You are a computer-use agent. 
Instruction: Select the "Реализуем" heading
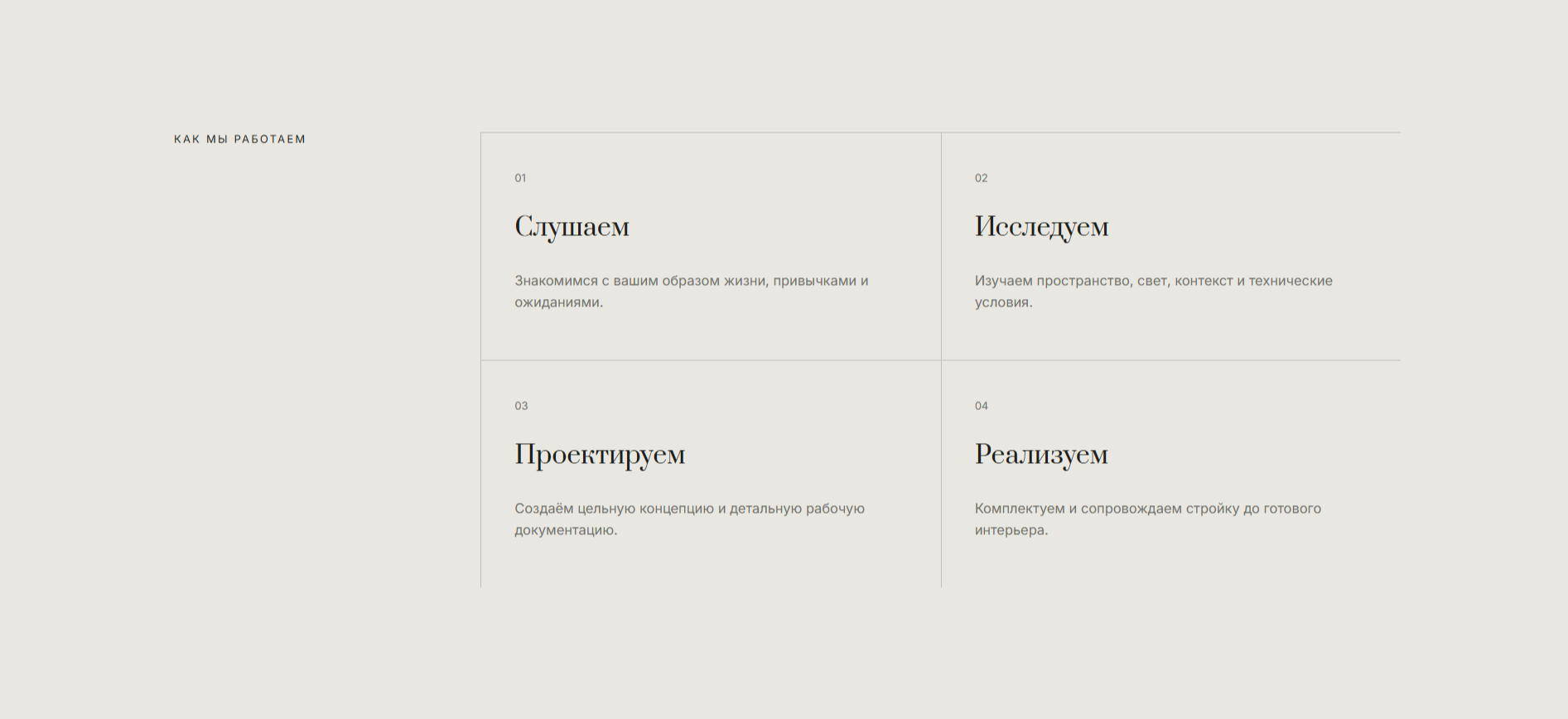[1041, 455]
